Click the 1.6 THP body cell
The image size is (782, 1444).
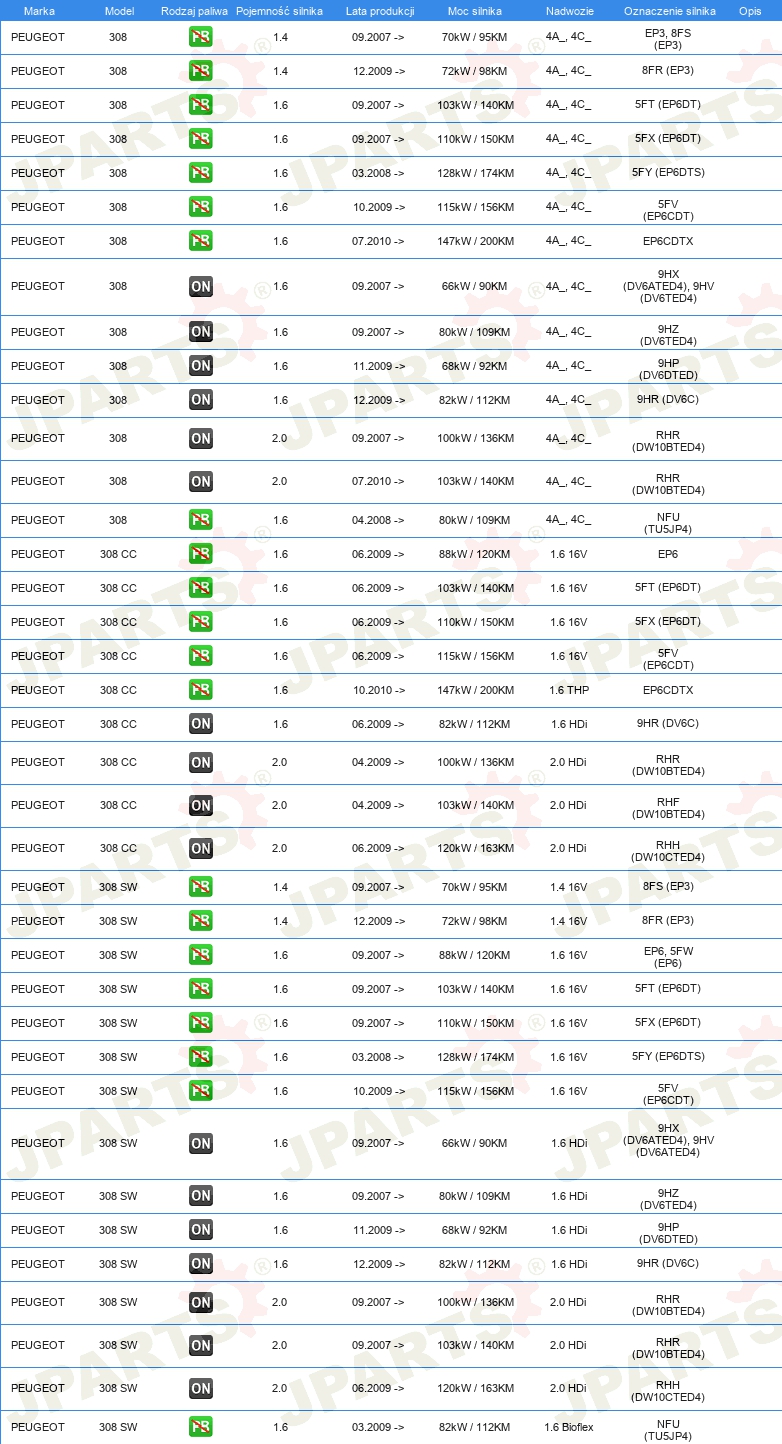[569, 690]
